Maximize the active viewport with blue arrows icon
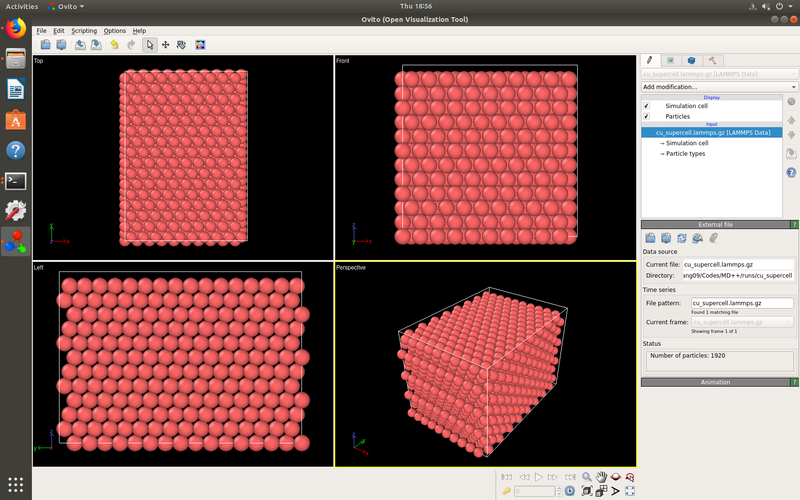 tap(630, 491)
